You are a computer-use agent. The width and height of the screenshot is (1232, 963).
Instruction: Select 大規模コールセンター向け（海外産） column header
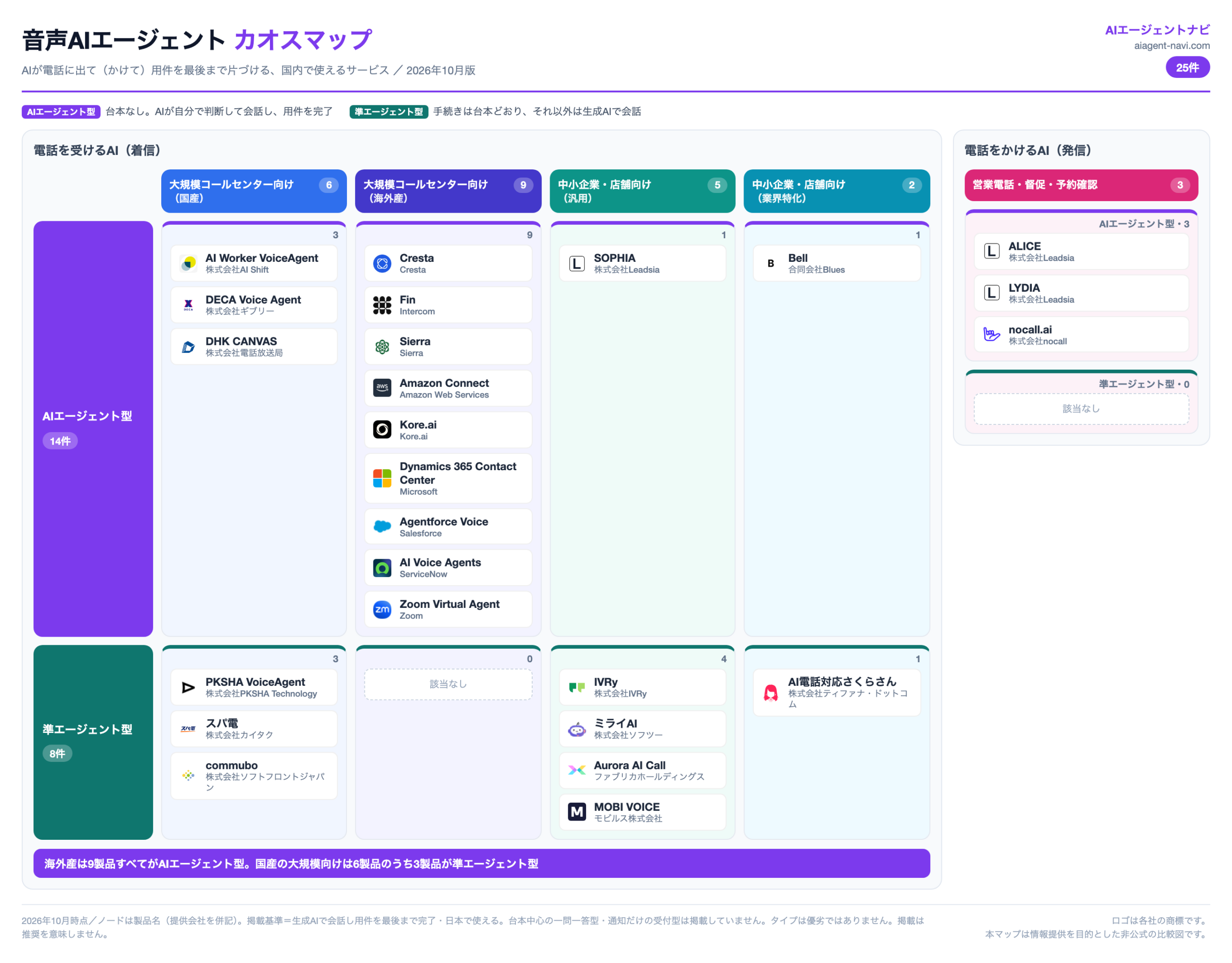click(x=448, y=191)
